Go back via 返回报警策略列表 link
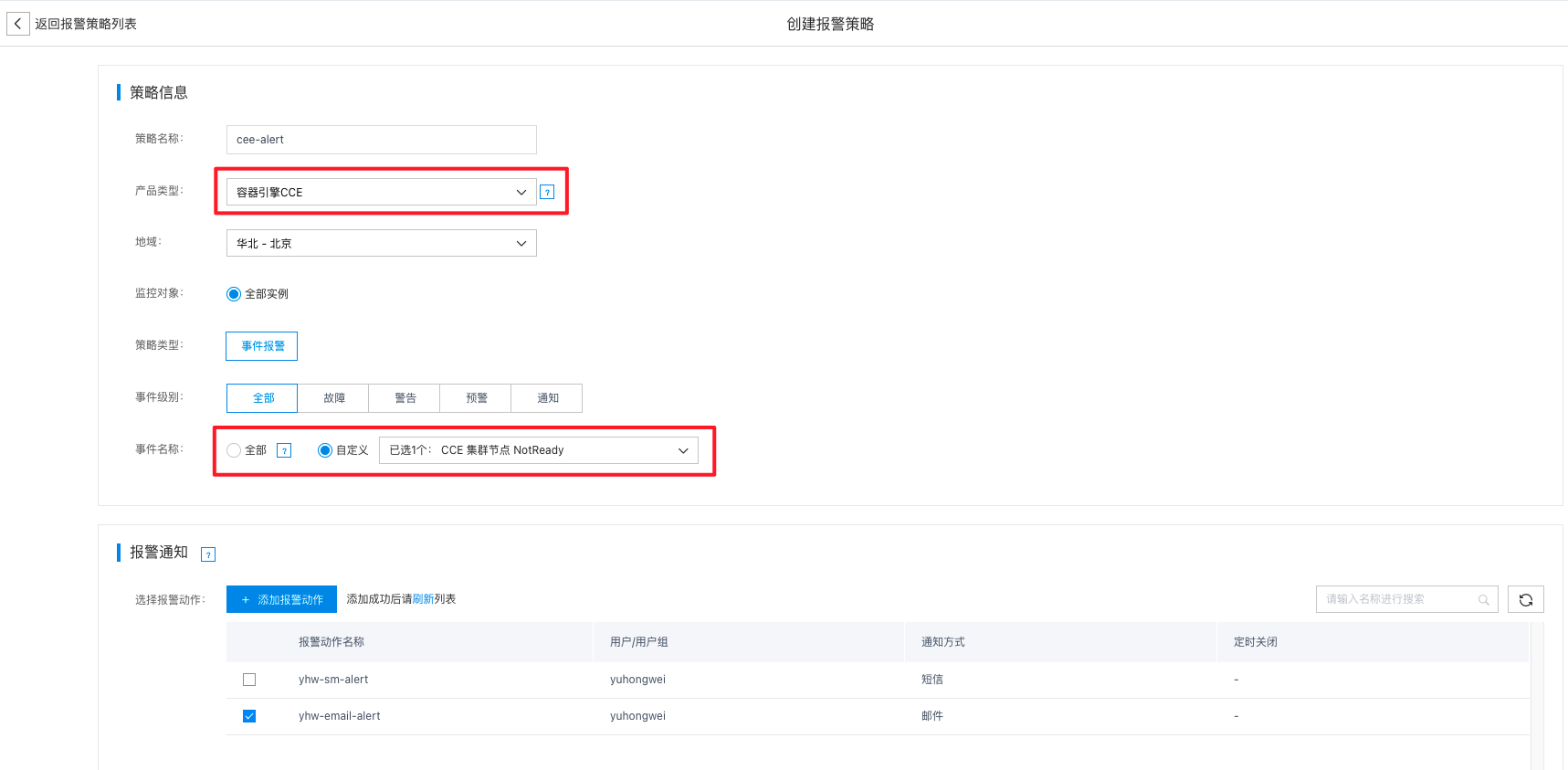The image size is (1568, 770). click(86, 24)
